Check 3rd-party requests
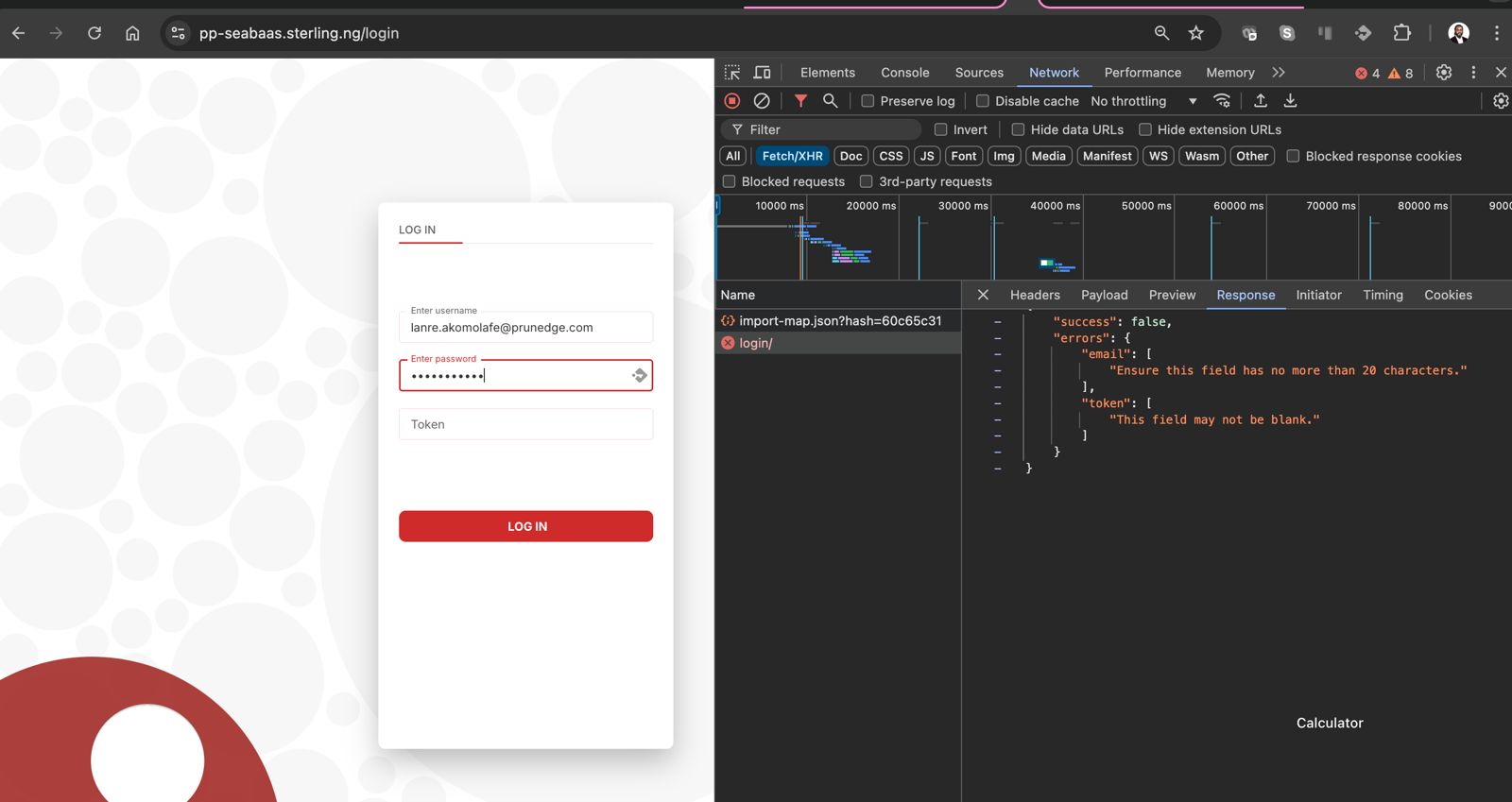Image resolution: width=1512 pixels, height=802 pixels. [866, 181]
